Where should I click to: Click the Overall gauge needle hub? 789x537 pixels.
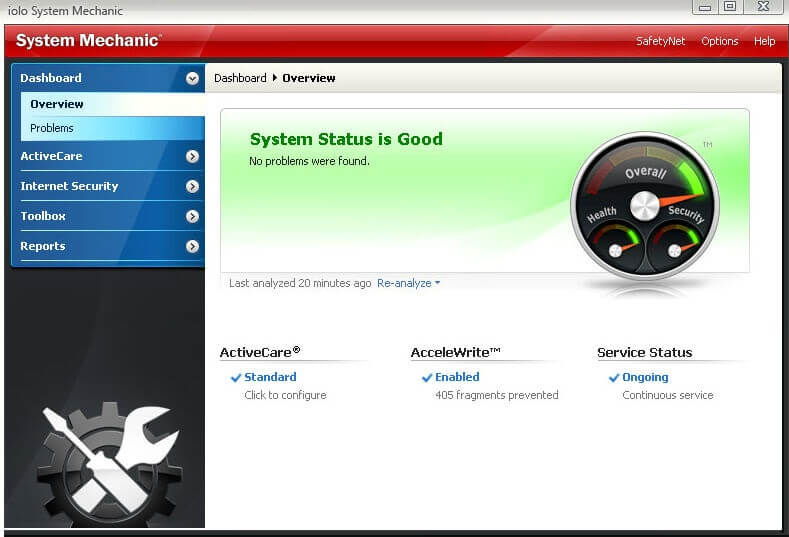644,206
